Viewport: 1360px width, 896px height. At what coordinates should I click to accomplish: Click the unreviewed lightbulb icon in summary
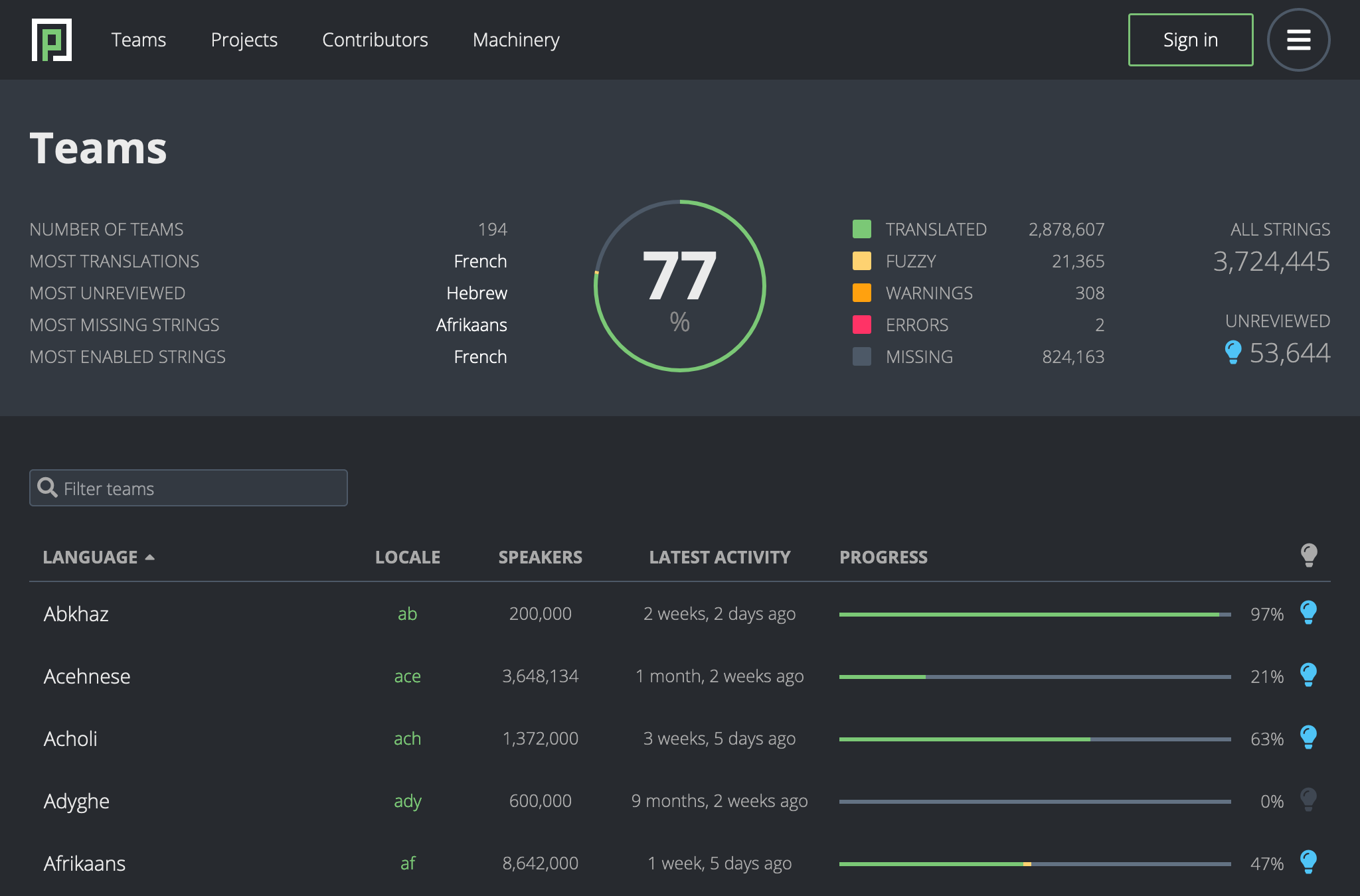click(1232, 352)
